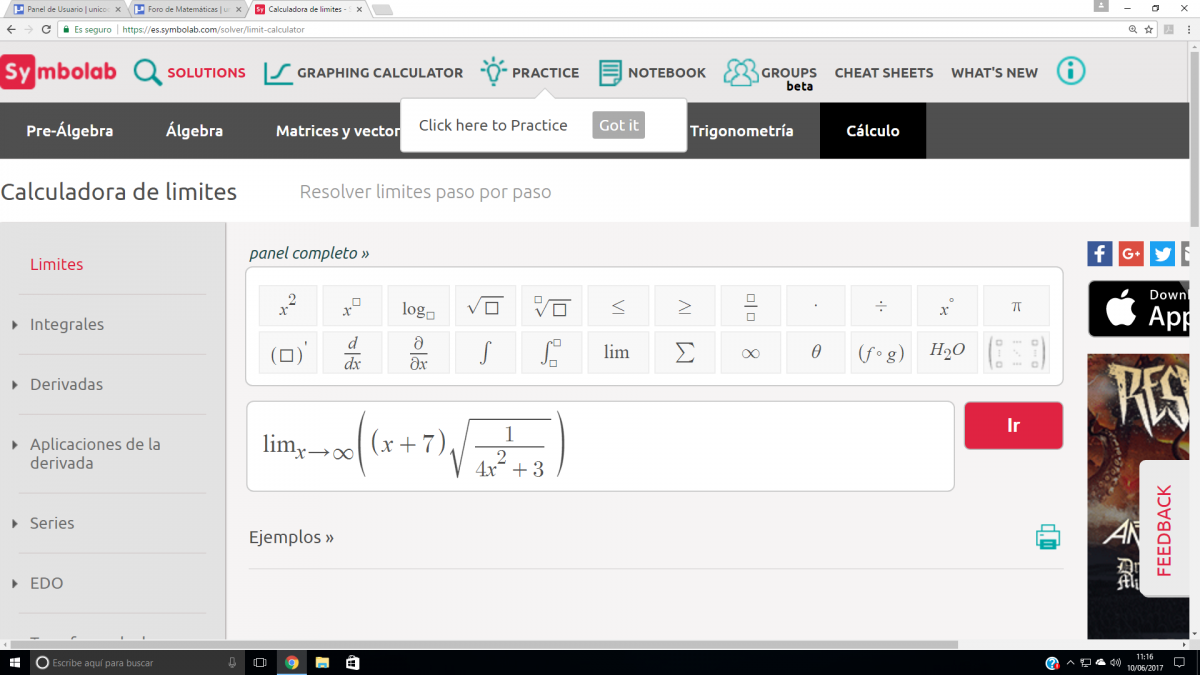Click the printer icon
This screenshot has height=675, width=1200.
tap(1047, 537)
